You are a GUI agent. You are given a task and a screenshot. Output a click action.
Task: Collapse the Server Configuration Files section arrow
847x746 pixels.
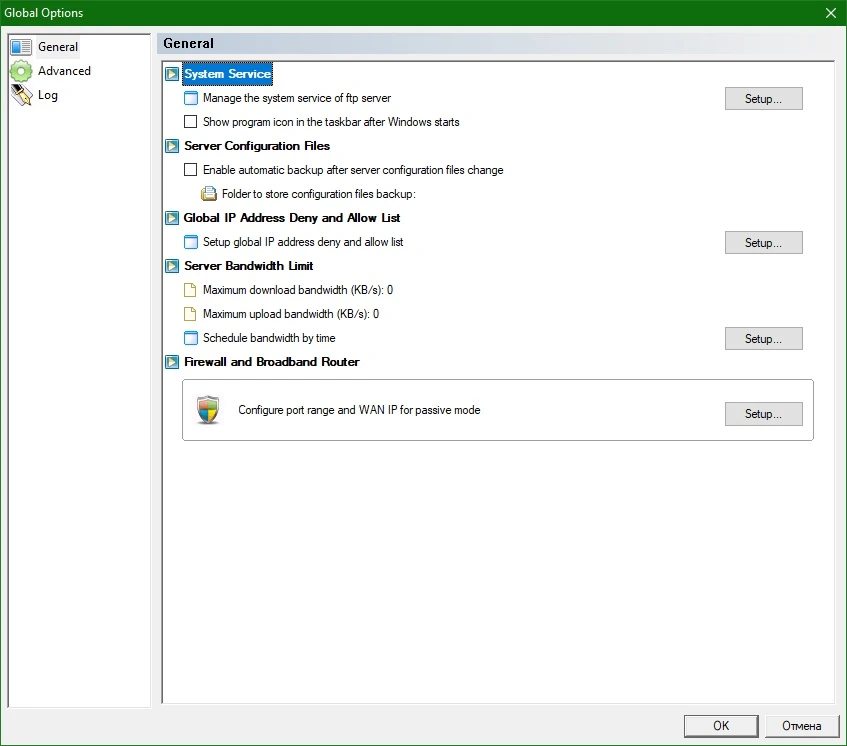point(172,146)
